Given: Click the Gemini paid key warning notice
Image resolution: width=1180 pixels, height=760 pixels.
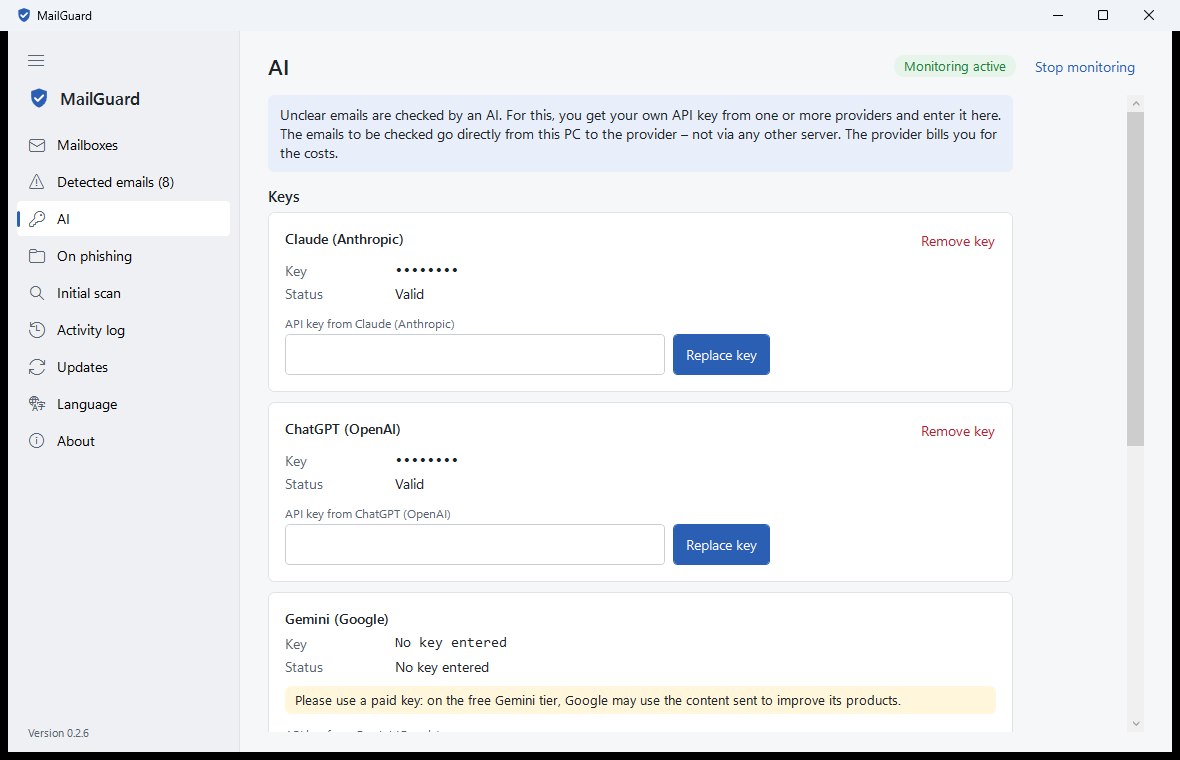Looking at the screenshot, I should click(640, 701).
